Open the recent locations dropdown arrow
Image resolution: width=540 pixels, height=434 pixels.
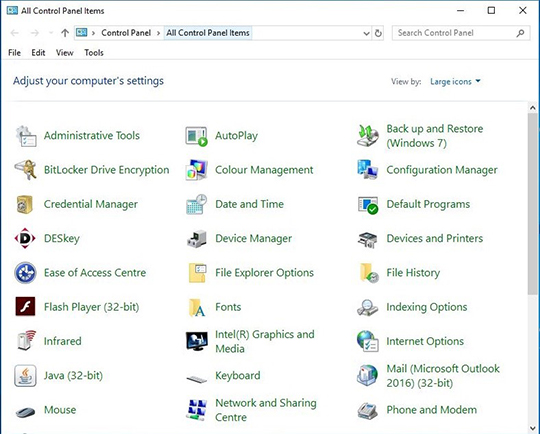coord(51,33)
